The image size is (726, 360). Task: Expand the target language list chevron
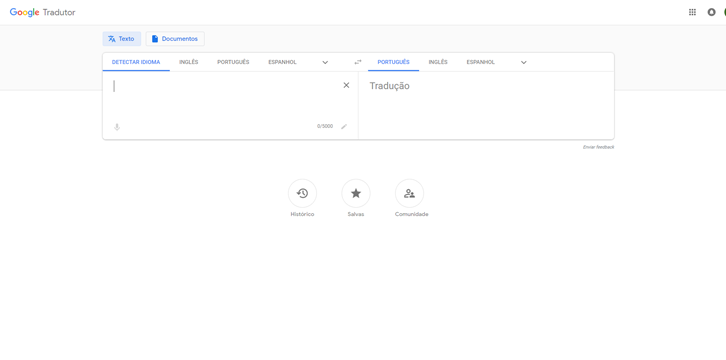point(524,62)
